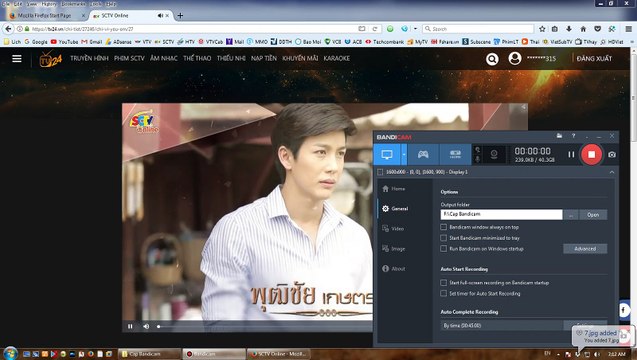This screenshot has width=637, height=360.
Task: Go back with Firefox back arrow
Action: [x=8, y=29]
